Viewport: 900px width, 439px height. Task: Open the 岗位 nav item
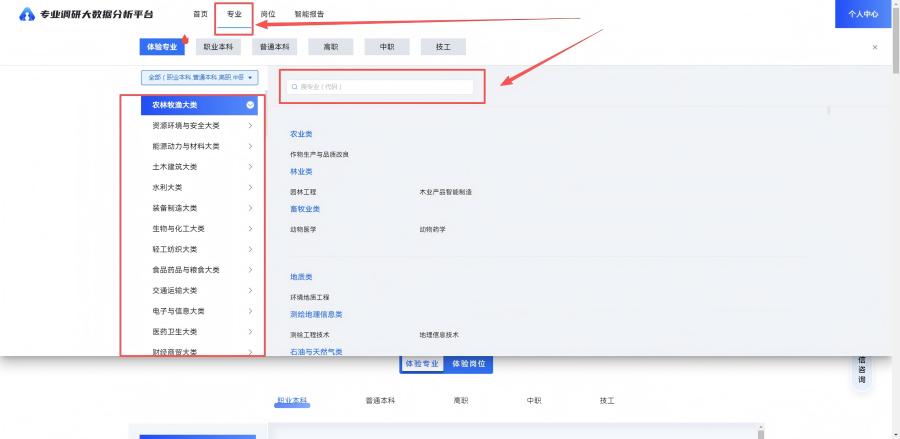pos(268,14)
